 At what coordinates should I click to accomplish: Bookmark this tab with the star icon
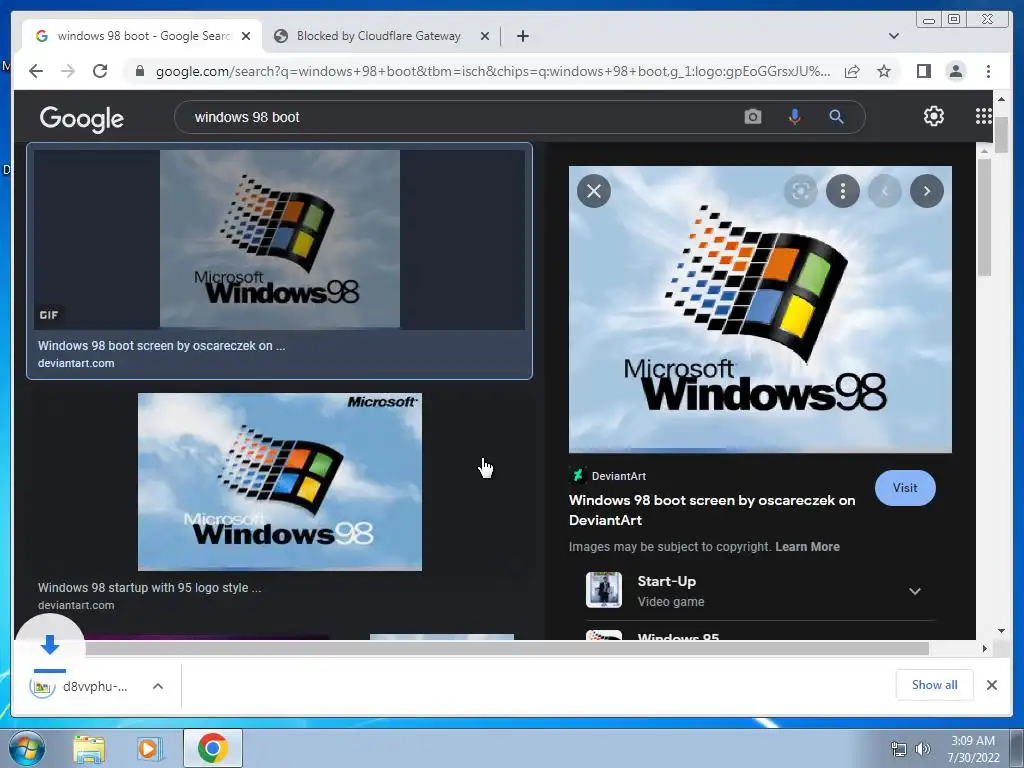pos(884,71)
